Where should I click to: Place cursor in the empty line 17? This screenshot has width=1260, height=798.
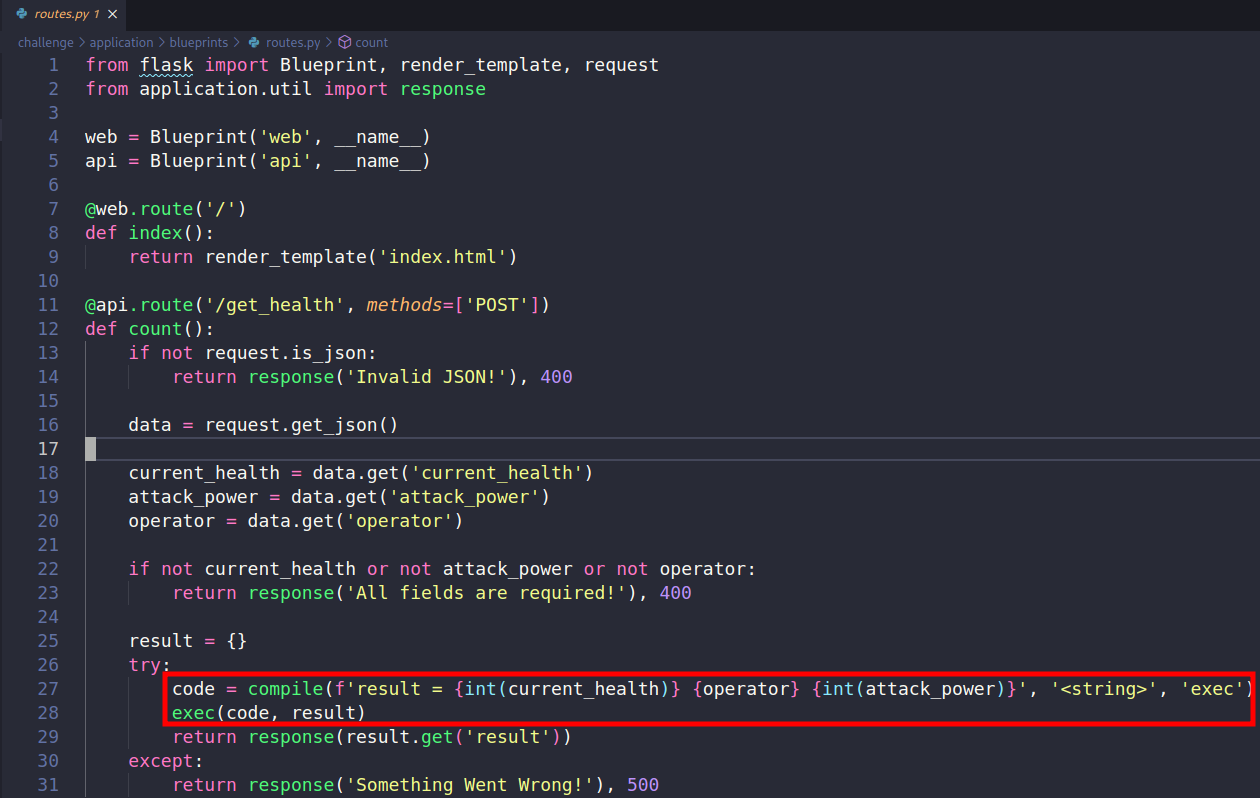click(400, 448)
